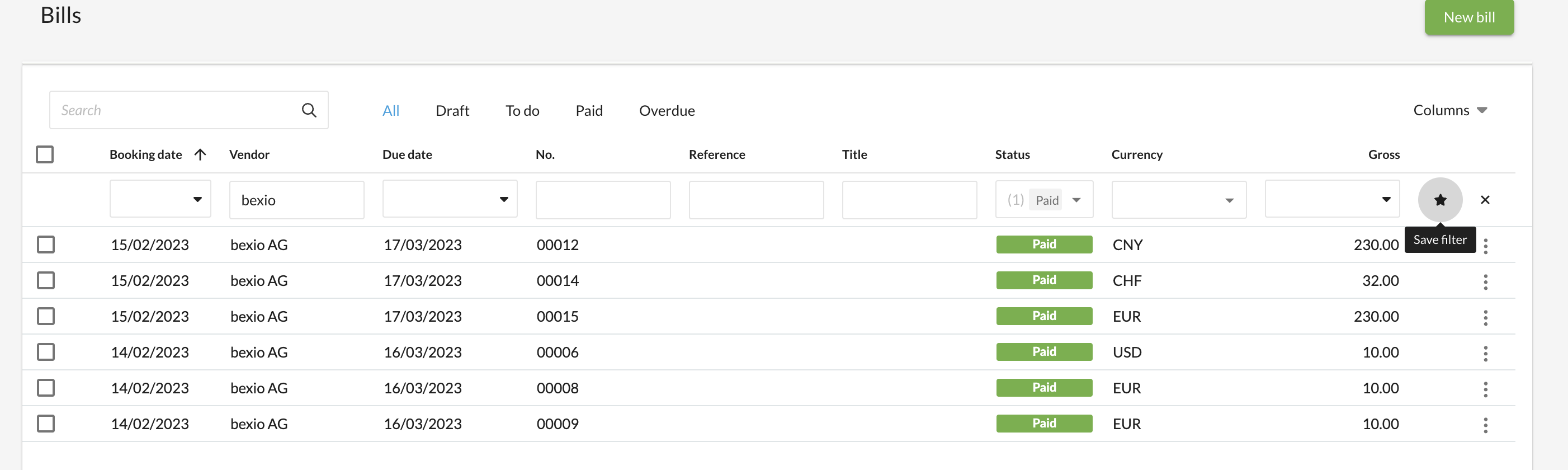Switch to the Draft tab
Viewport: 1568px width, 470px height.
pyautogui.click(x=452, y=111)
